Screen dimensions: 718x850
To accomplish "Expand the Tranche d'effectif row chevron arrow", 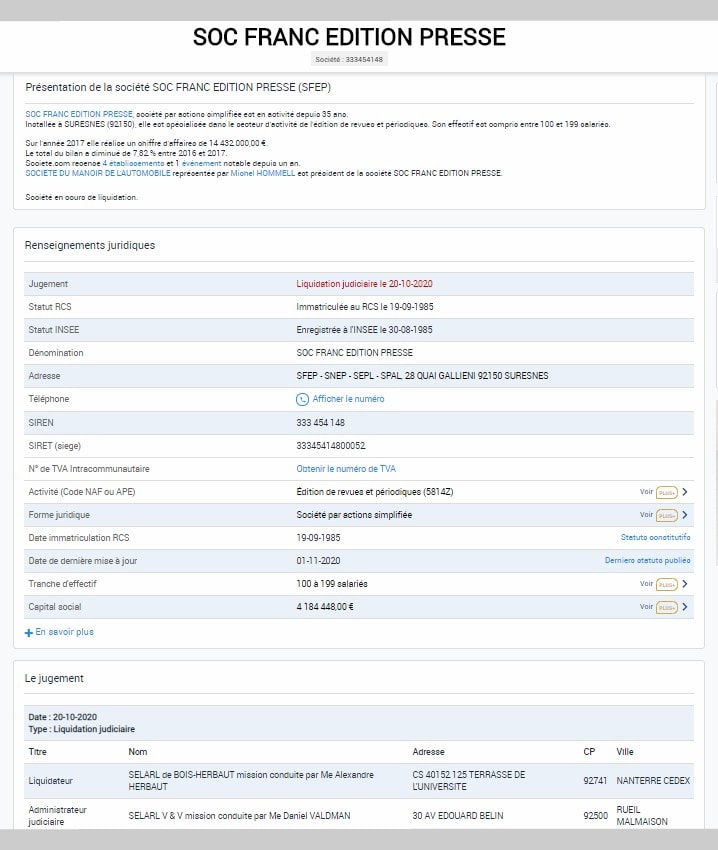I will pyautogui.click(x=685, y=584).
